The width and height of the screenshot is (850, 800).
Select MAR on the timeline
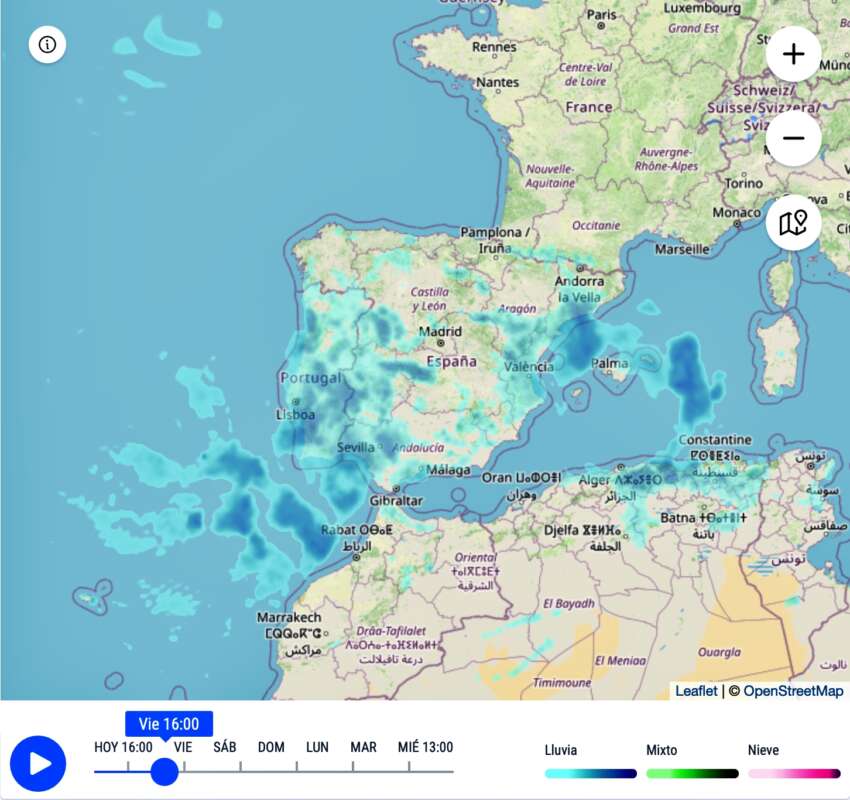pos(363,747)
